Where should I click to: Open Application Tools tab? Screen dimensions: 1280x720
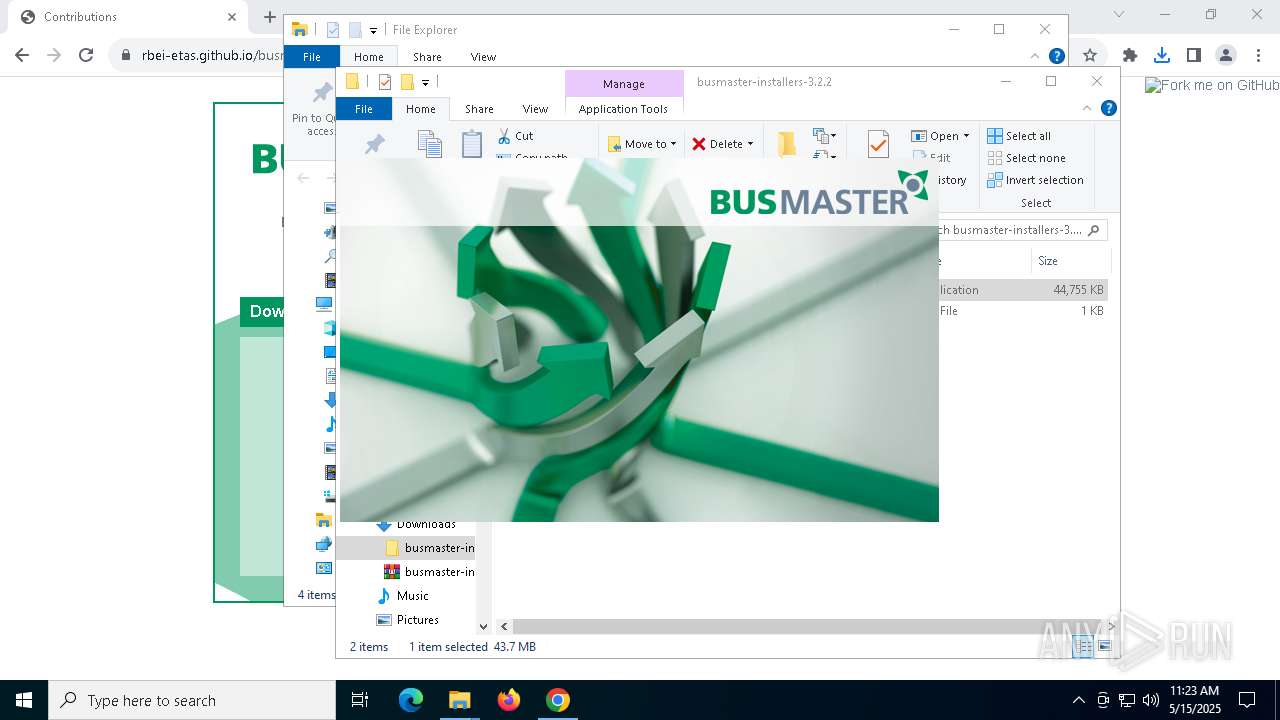[x=623, y=109]
